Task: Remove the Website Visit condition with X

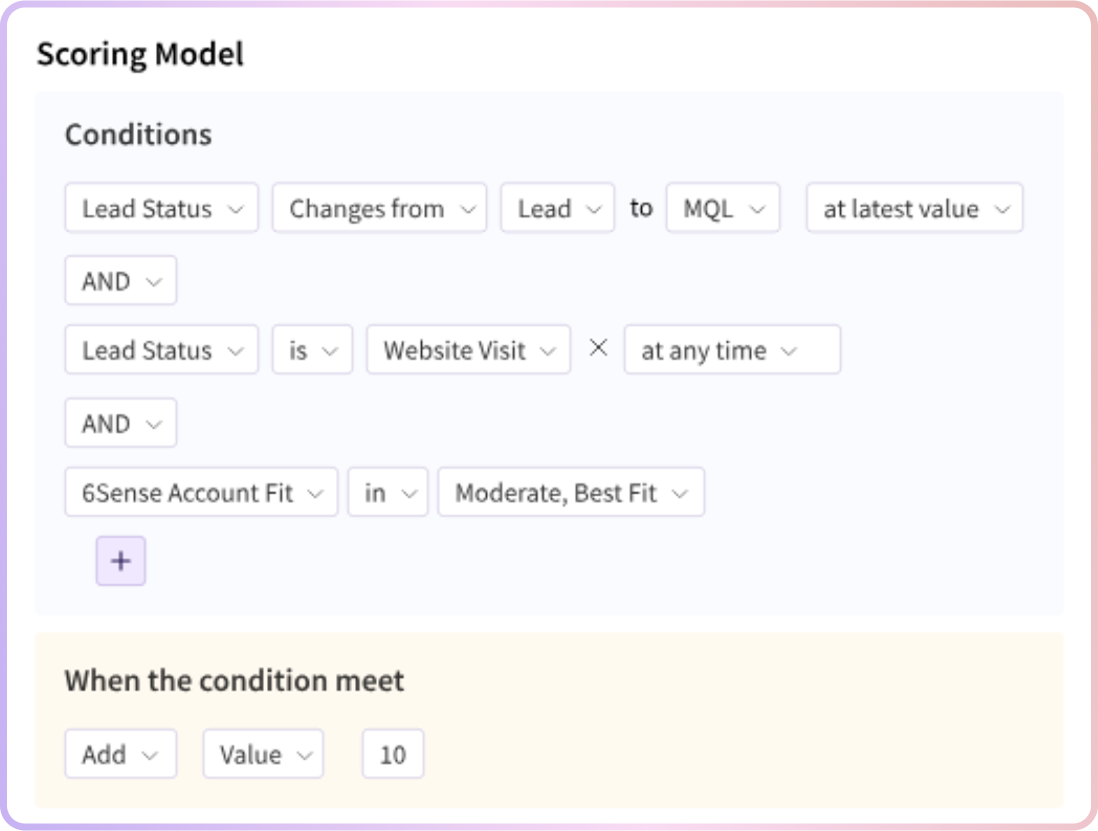Action: pyautogui.click(x=598, y=348)
